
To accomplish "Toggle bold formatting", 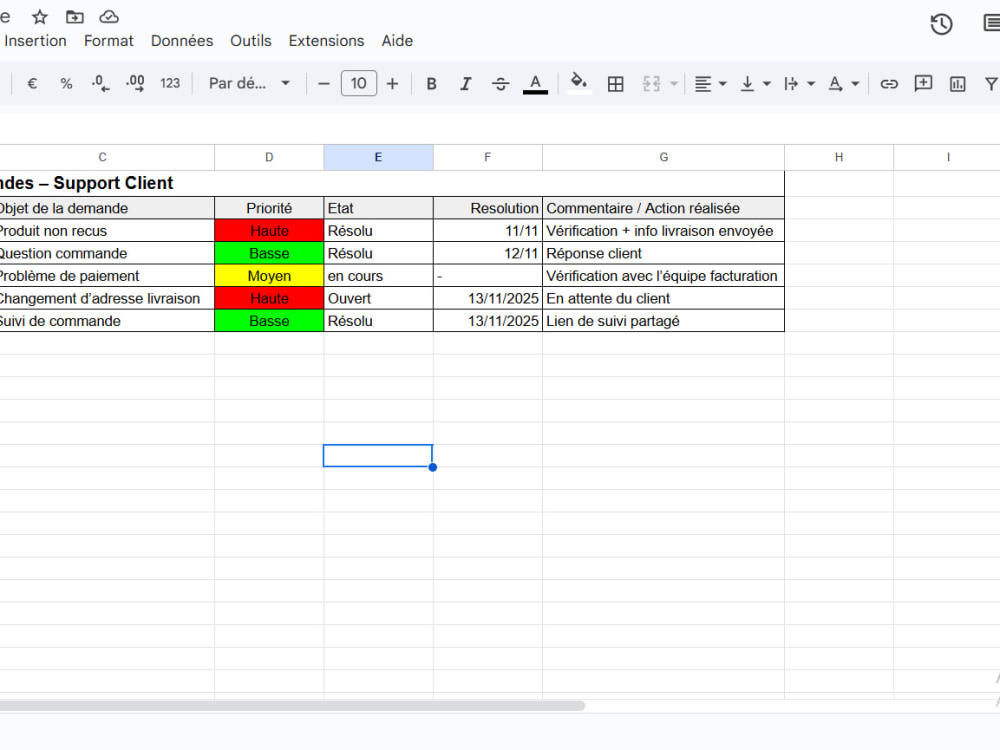I will point(431,84).
